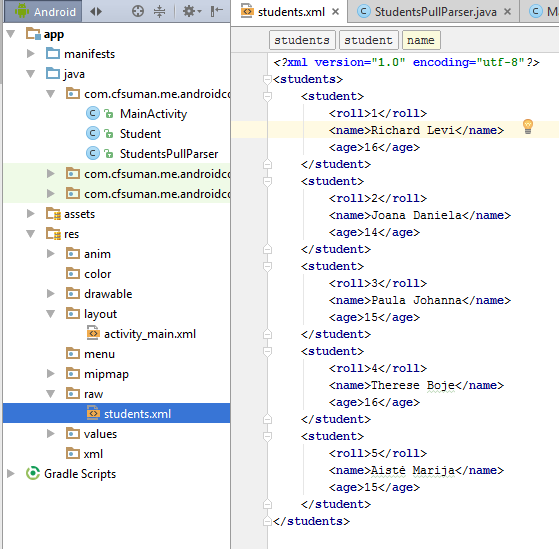Open the StudentsPullParser class in tree
559x549 pixels.
[169, 154]
